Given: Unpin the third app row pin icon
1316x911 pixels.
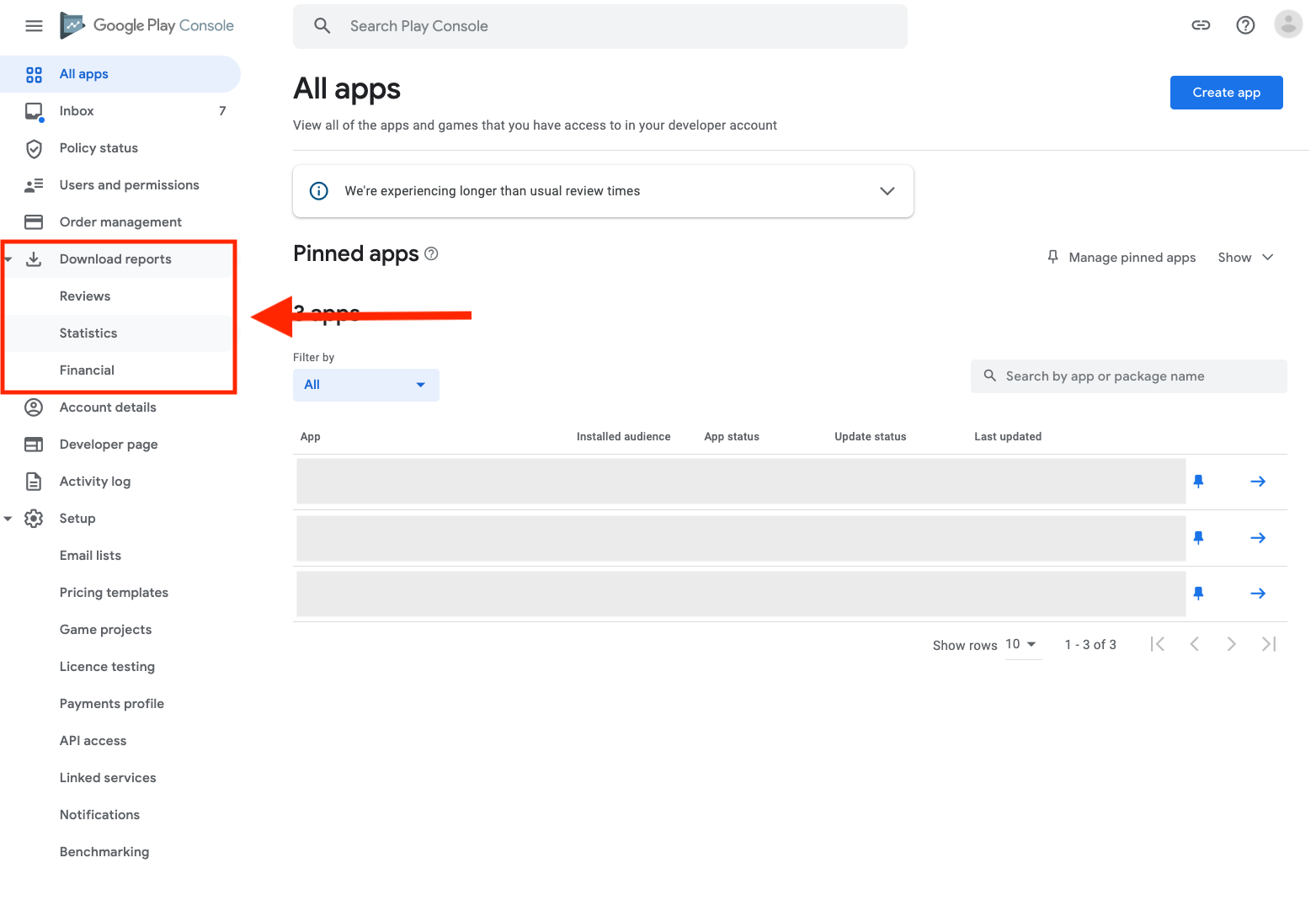Looking at the screenshot, I should [x=1198, y=594].
